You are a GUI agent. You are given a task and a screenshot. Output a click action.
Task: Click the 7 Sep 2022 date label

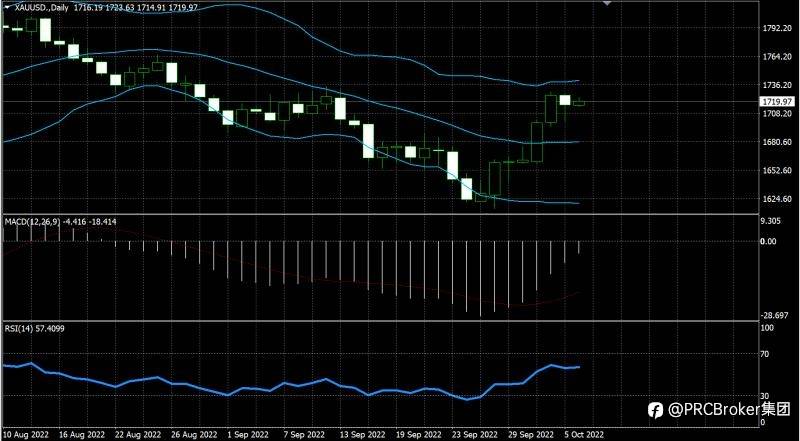(x=305, y=434)
